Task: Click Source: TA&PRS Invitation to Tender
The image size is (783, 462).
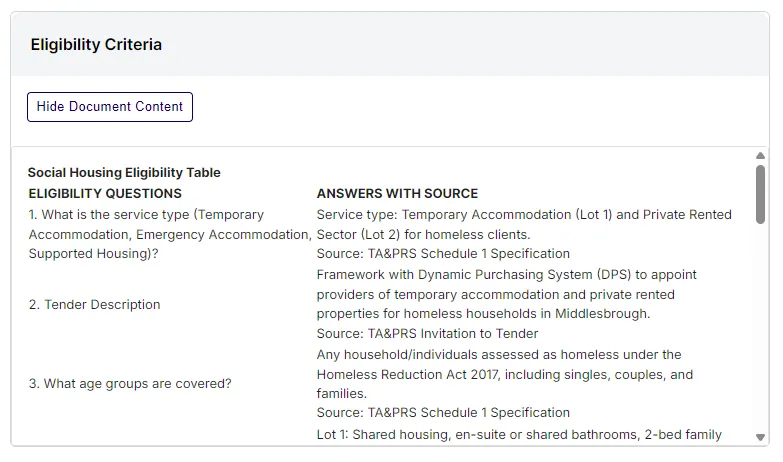Action: coord(428,333)
